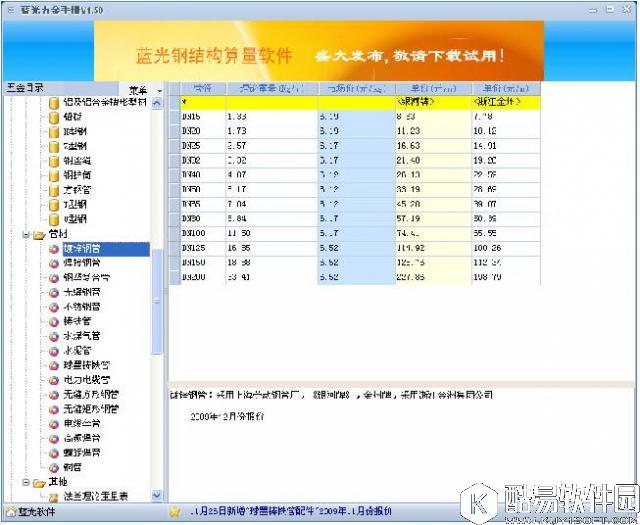
Task: Click the cylinder icon beside 钢丝绳
Action: pos(53,161)
